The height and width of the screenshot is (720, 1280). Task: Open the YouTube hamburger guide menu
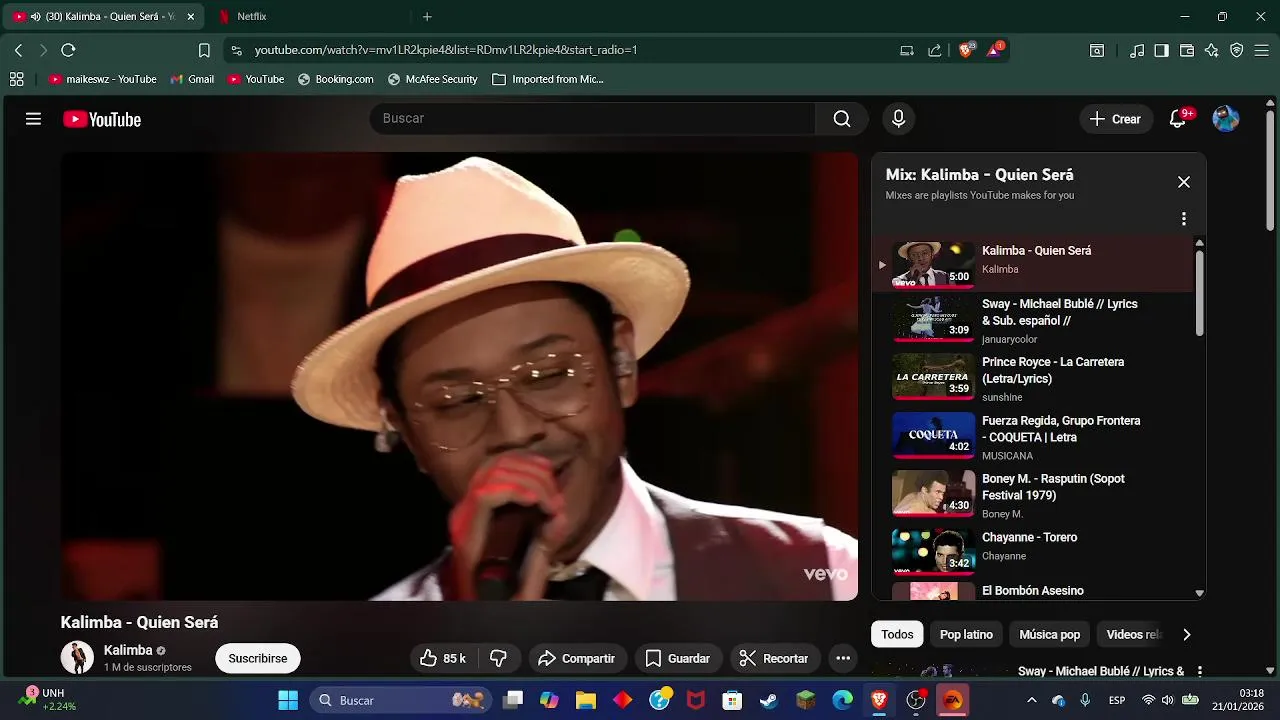click(x=33, y=119)
